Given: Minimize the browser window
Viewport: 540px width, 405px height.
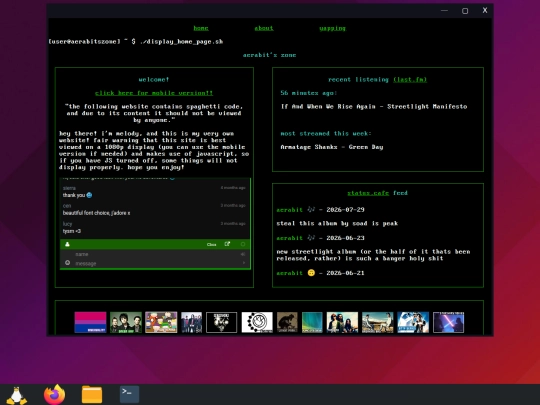Looking at the screenshot, I should point(445,11).
